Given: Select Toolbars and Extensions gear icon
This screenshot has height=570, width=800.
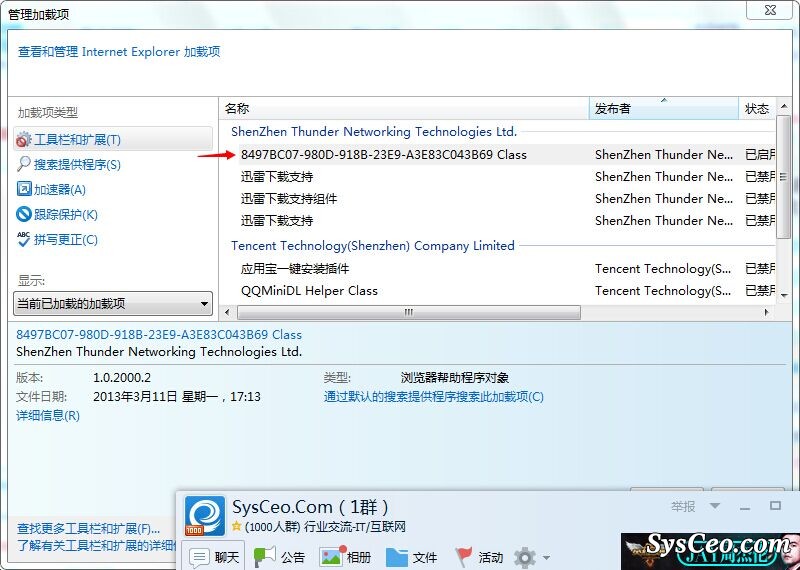Looking at the screenshot, I should [23, 139].
